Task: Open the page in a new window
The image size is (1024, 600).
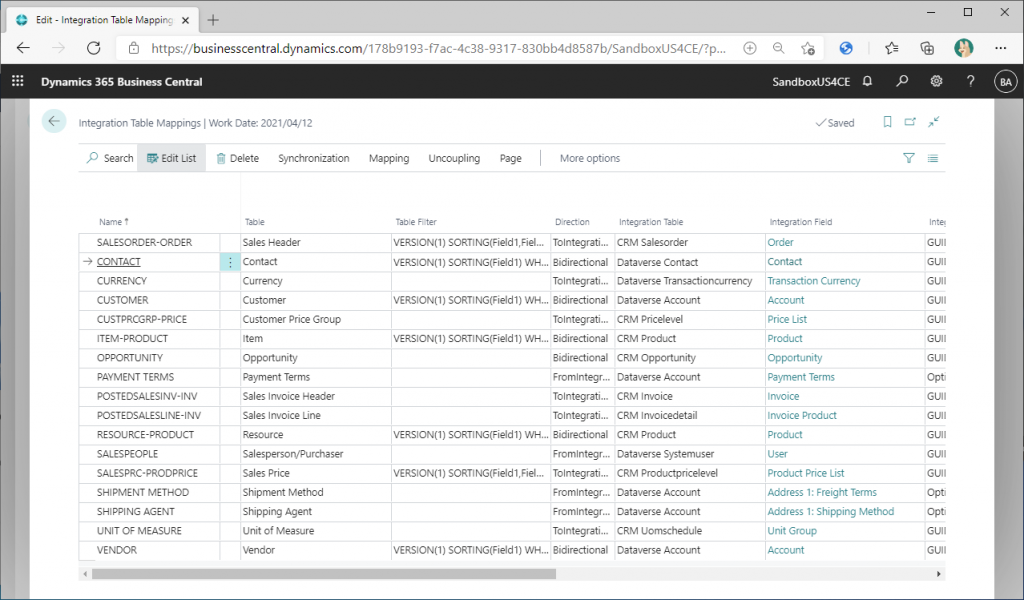Action: click(910, 122)
